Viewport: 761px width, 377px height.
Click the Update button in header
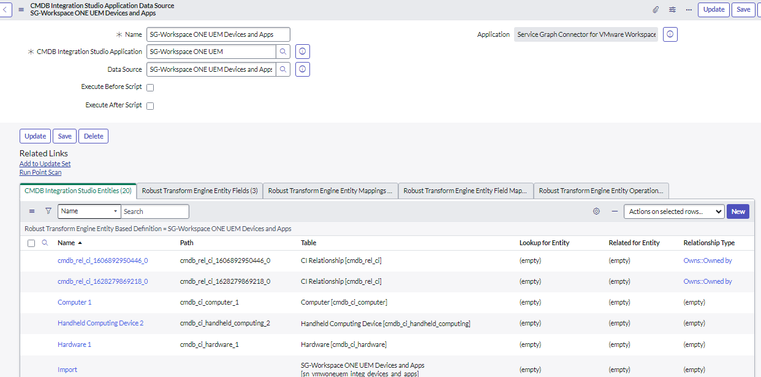[x=714, y=10]
